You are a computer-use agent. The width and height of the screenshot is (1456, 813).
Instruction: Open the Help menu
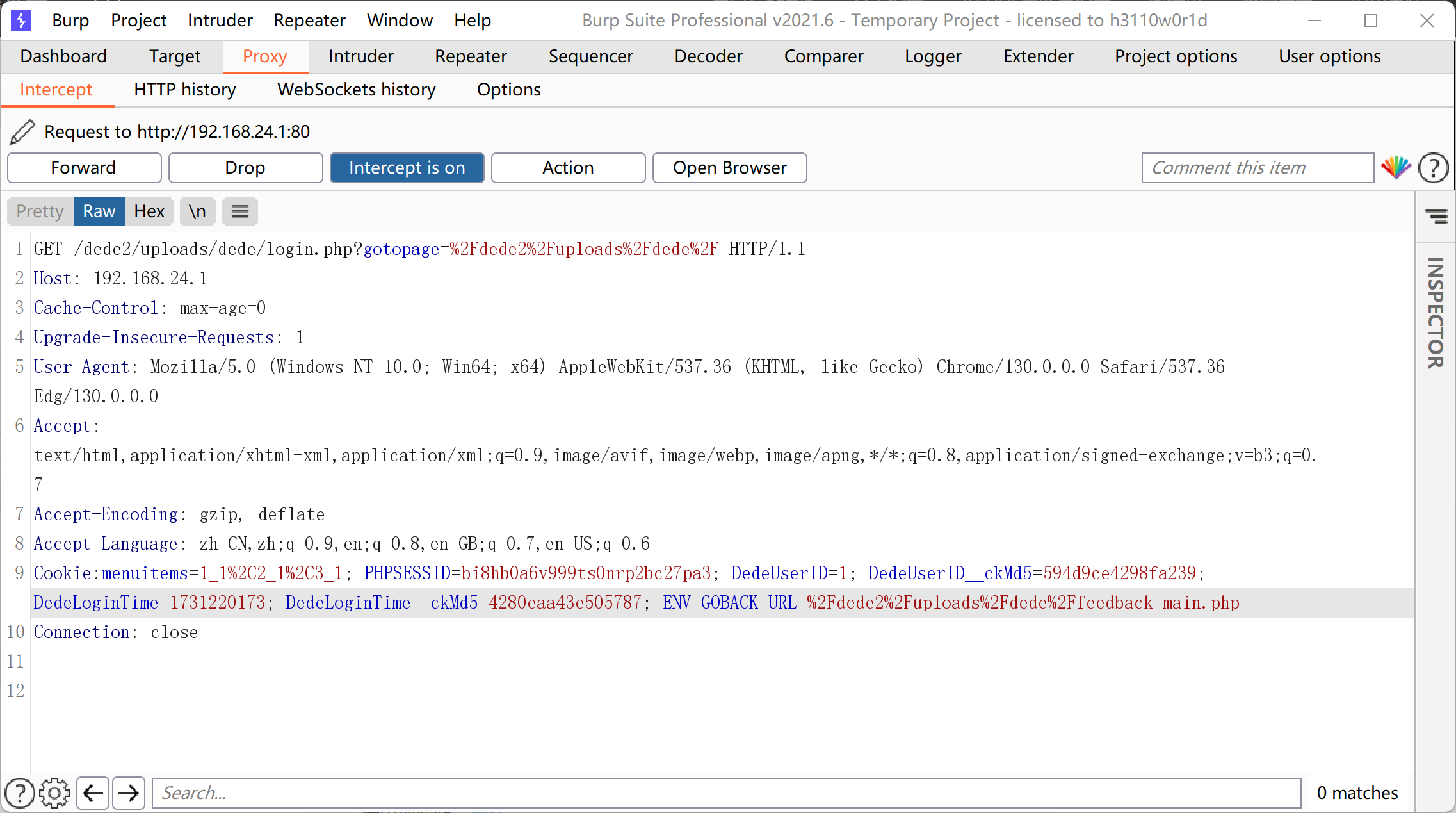[473, 21]
